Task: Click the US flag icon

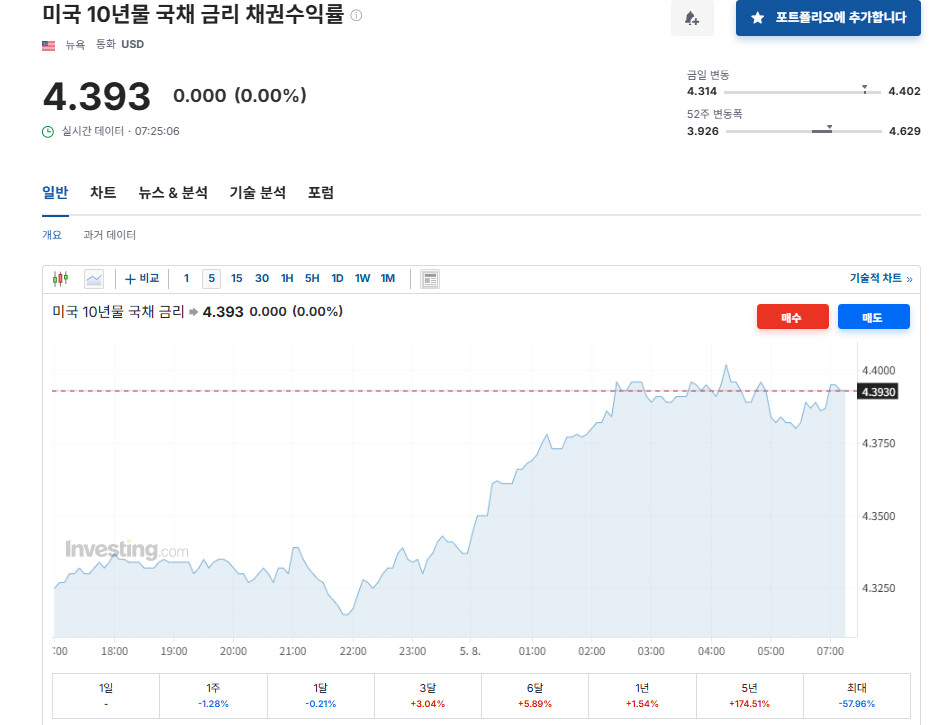Action: [x=48, y=45]
